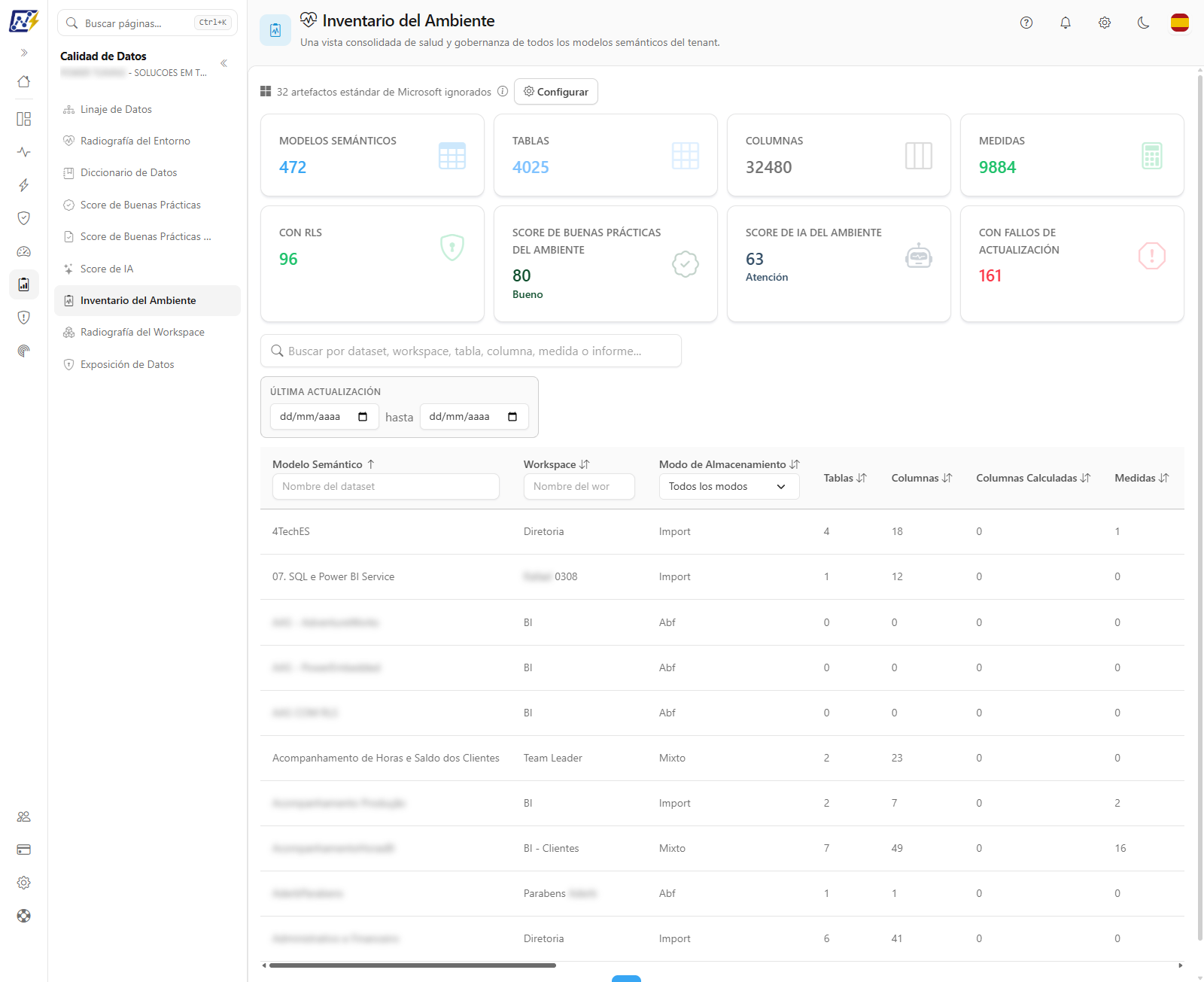
Task: Sort by Modelo Semántico column
Action: (x=324, y=464)
